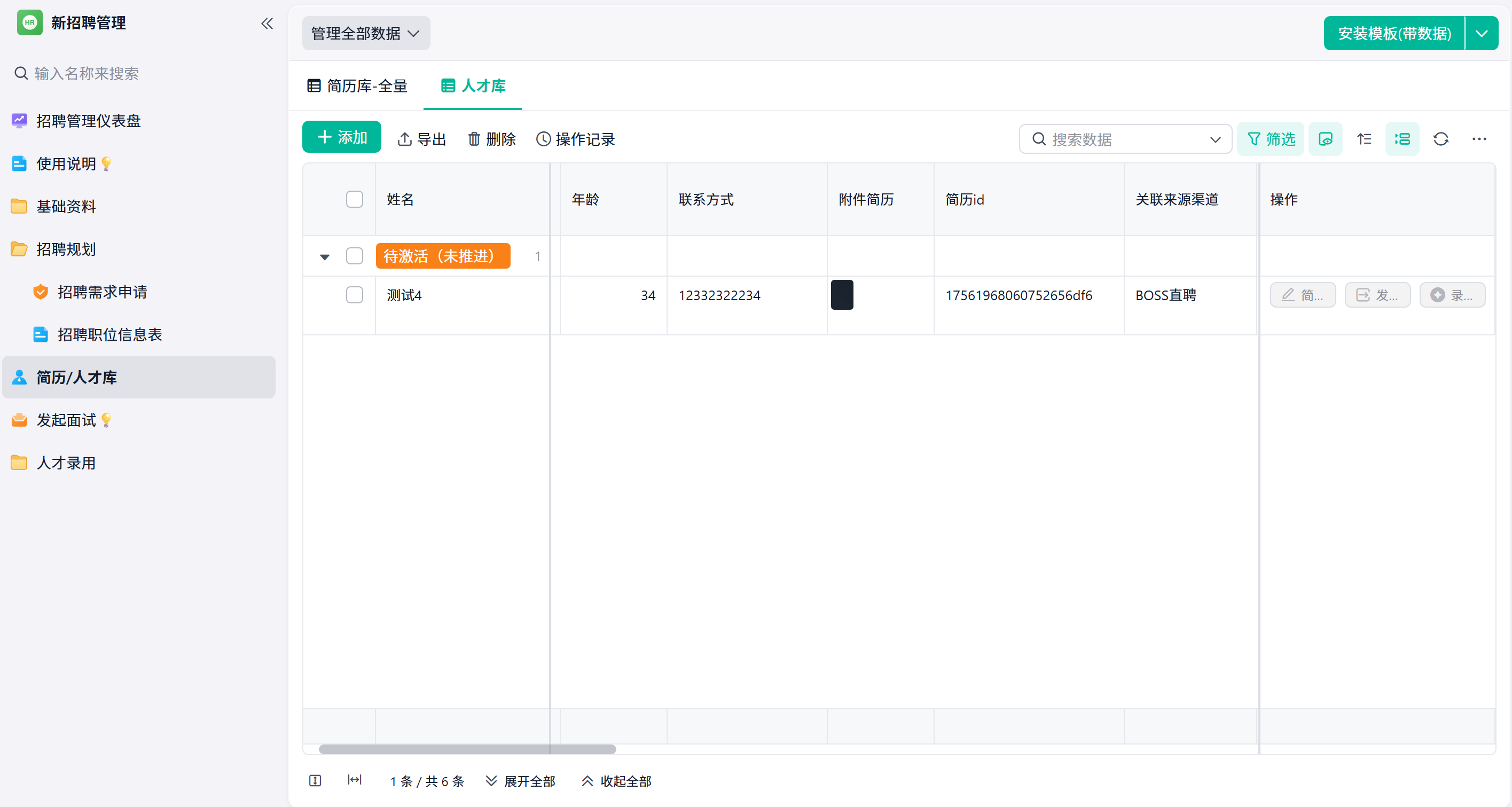Click 简历id column header
Viewport: 1512px width, 807px height.
pyautogui.click(x=1029, y=200)
